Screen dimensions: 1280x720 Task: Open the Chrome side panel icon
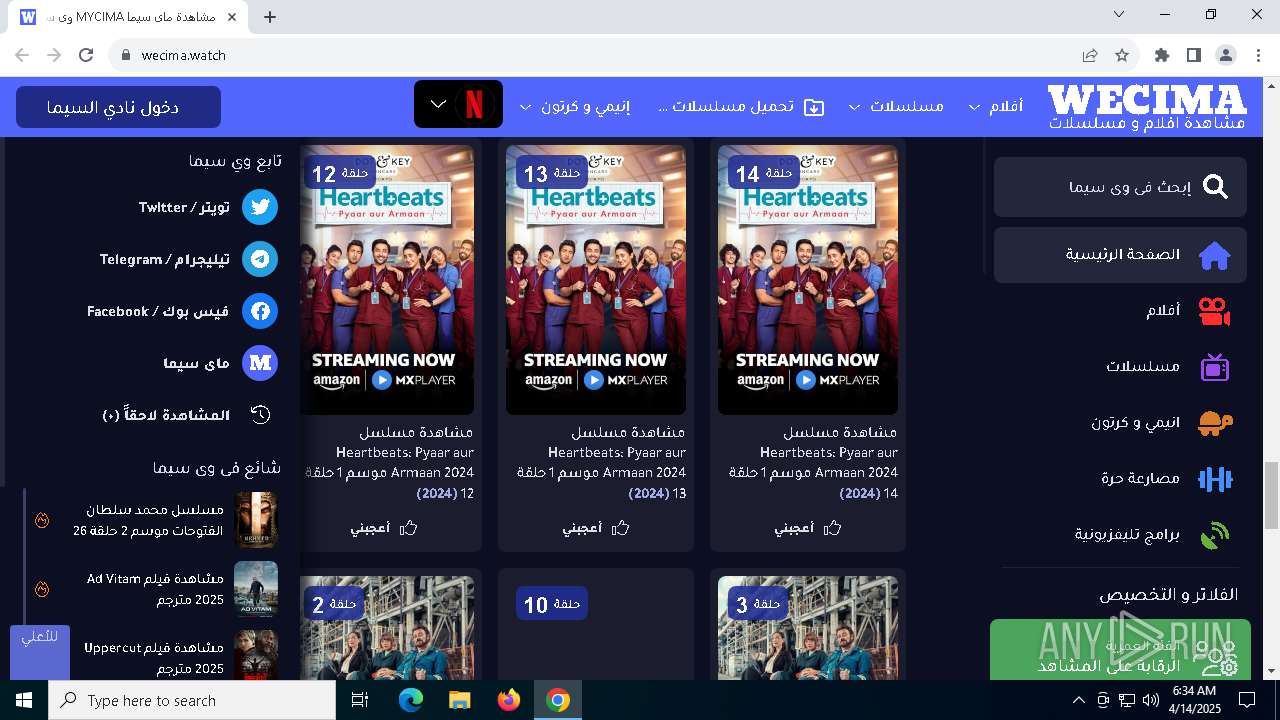point(1193,55)
